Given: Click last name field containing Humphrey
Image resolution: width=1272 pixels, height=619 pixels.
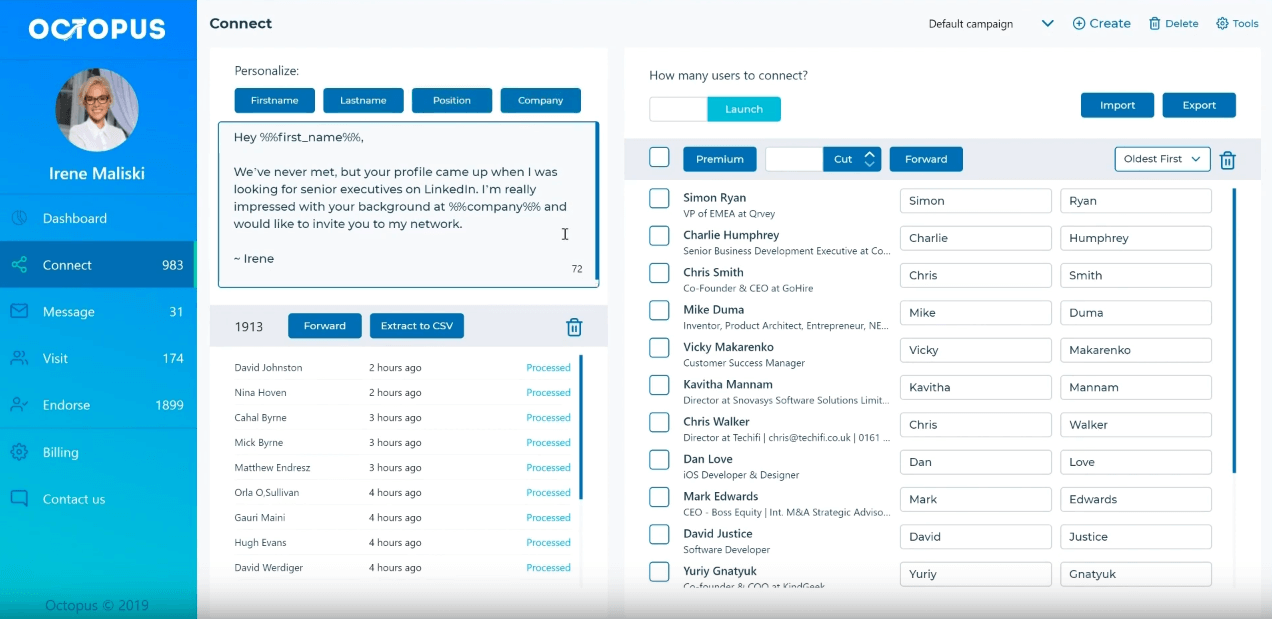Looking at the screenshot, I should click(x=1136, y=238).
